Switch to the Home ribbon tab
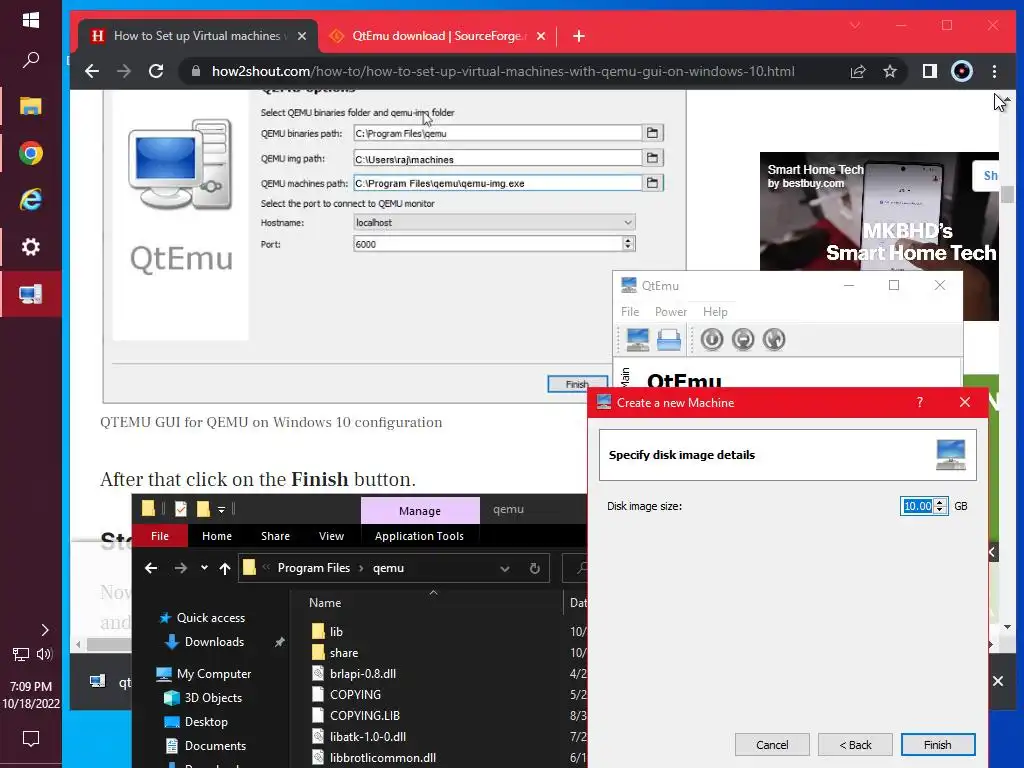 pos(217,536)
